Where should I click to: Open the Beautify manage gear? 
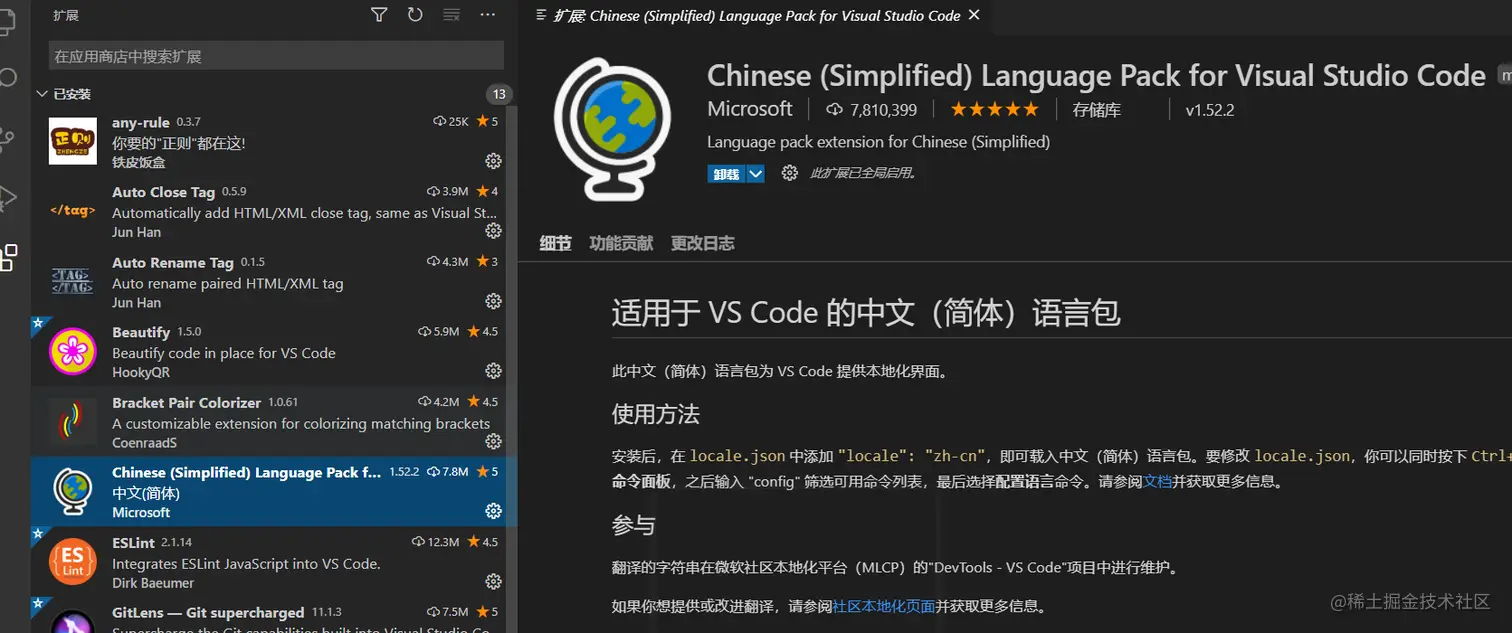coord(493,371)
